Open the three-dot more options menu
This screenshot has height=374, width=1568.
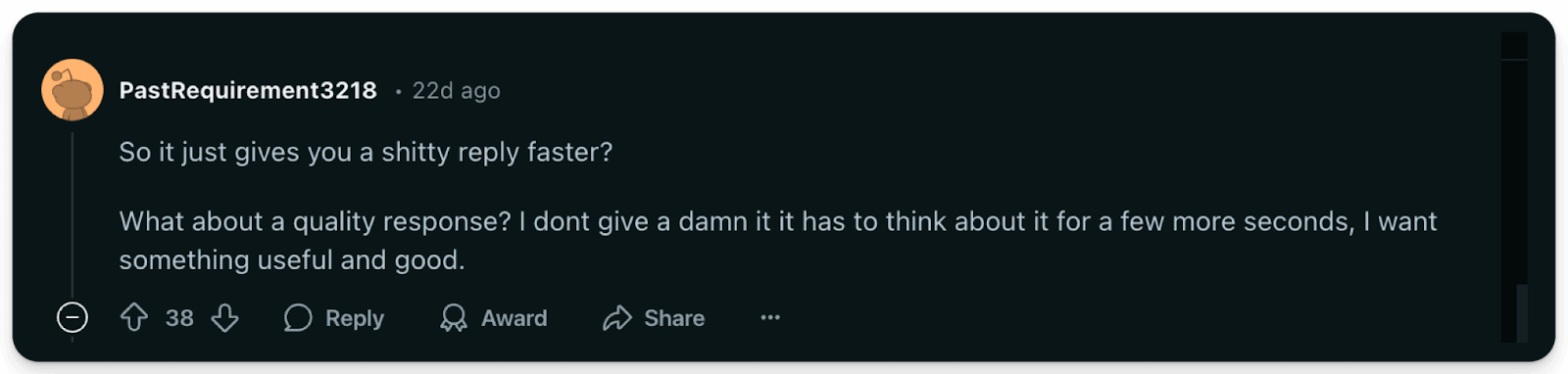tap(770, 317)
